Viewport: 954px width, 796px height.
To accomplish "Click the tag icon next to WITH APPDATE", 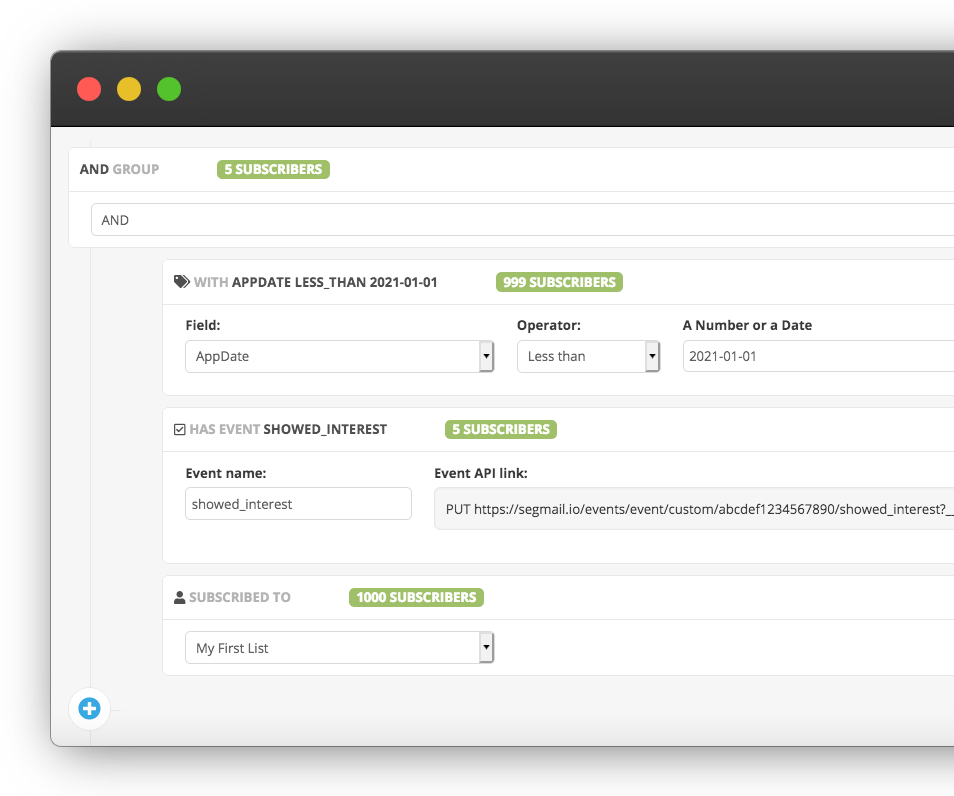I will [181, 281].
